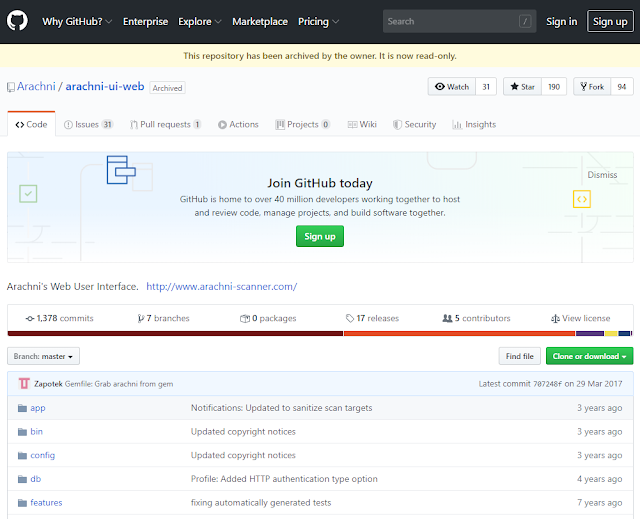This screenshot has height=519, width=640.
Task: View the 190 stargazers count
Action: coord(554,86)
